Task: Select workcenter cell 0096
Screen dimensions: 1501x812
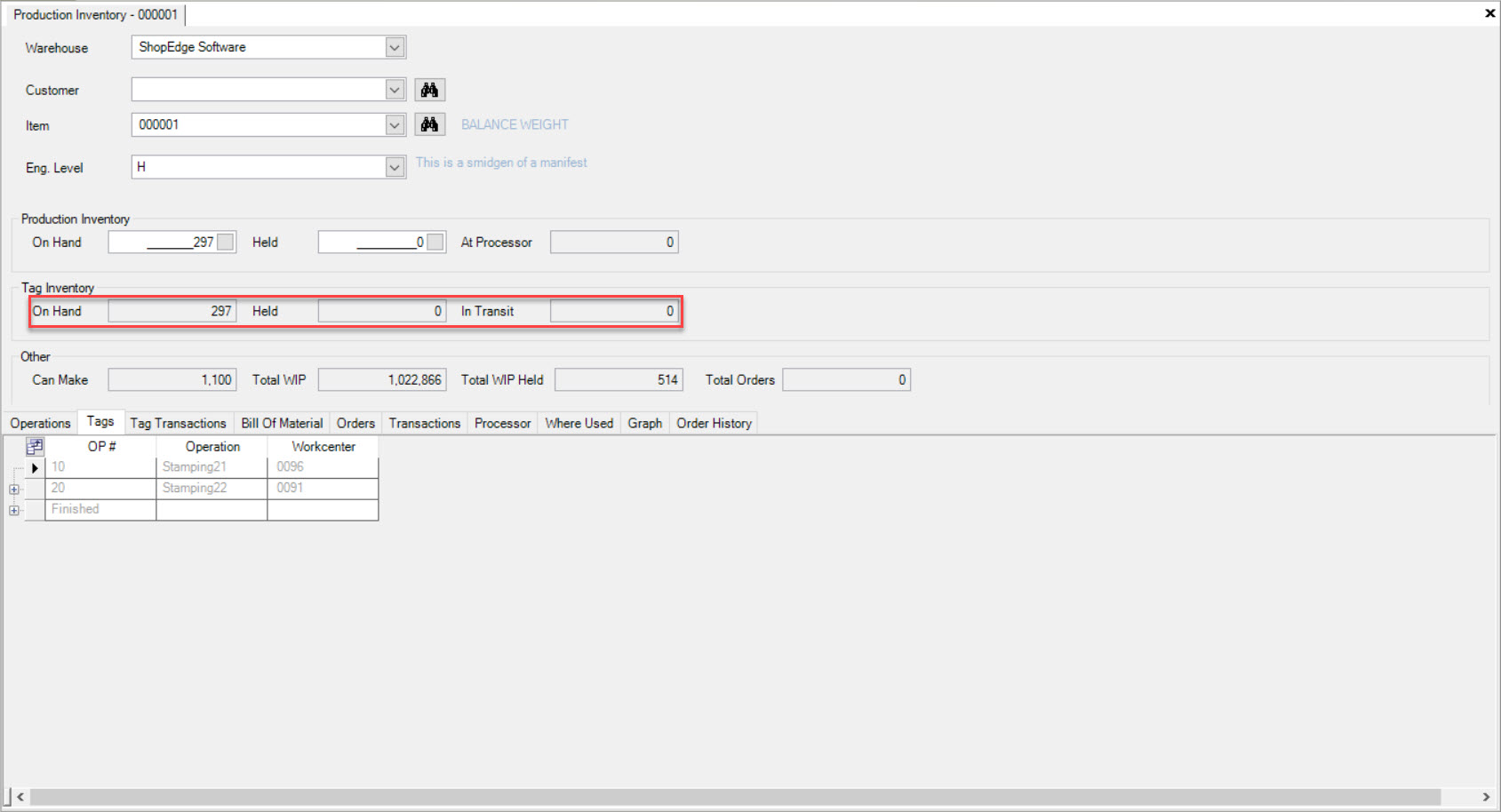Action: point(323,467)
